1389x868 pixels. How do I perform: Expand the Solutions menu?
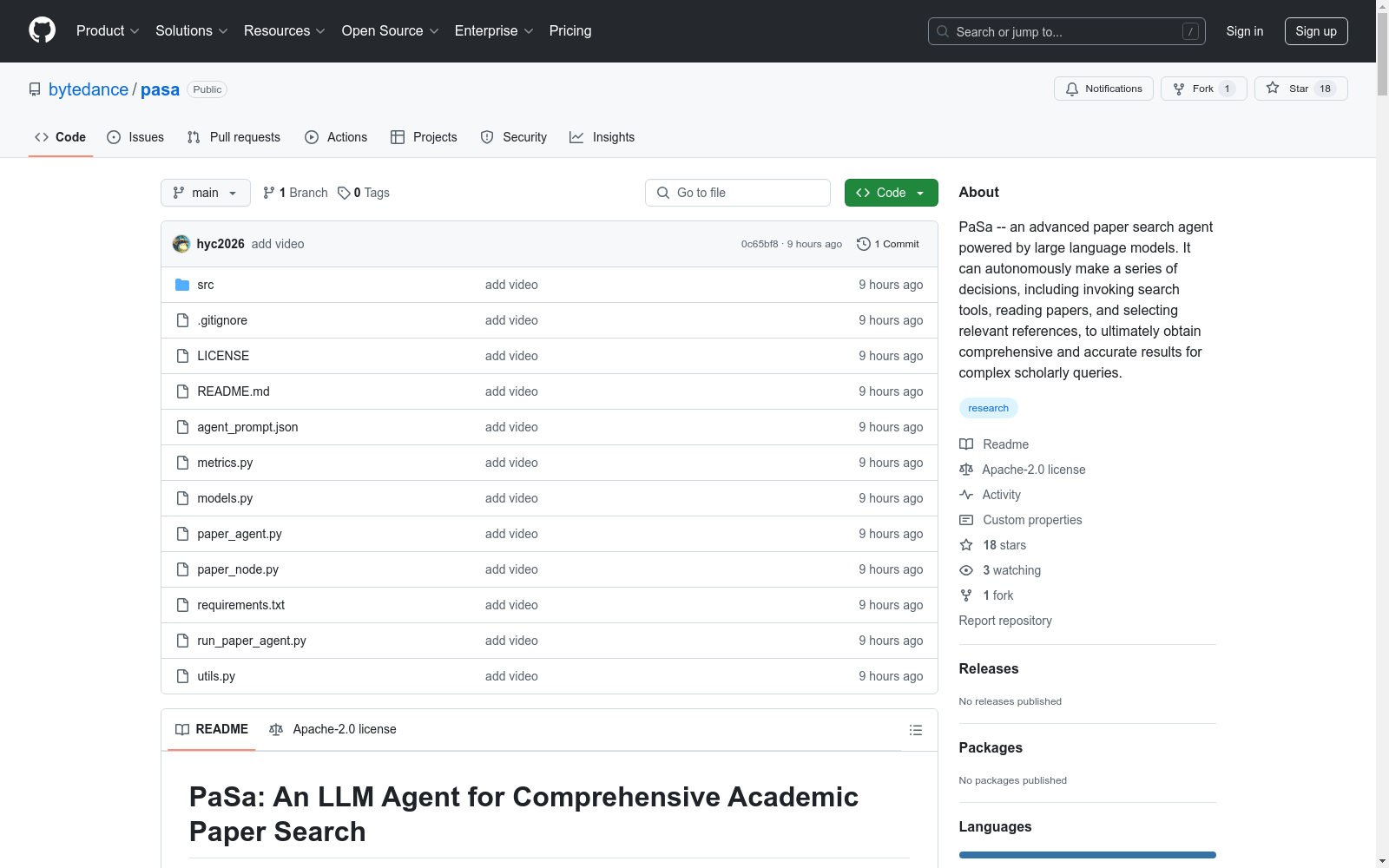point(192,31)
